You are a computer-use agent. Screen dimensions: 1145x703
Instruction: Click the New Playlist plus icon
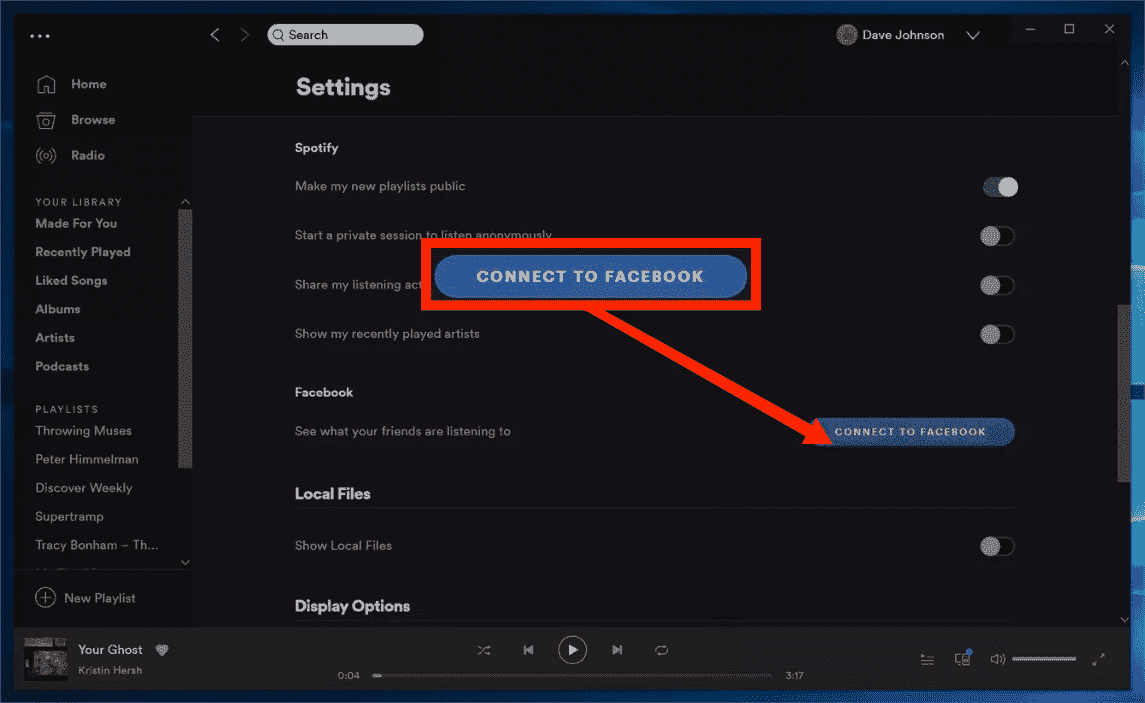(x=45, y=597)
